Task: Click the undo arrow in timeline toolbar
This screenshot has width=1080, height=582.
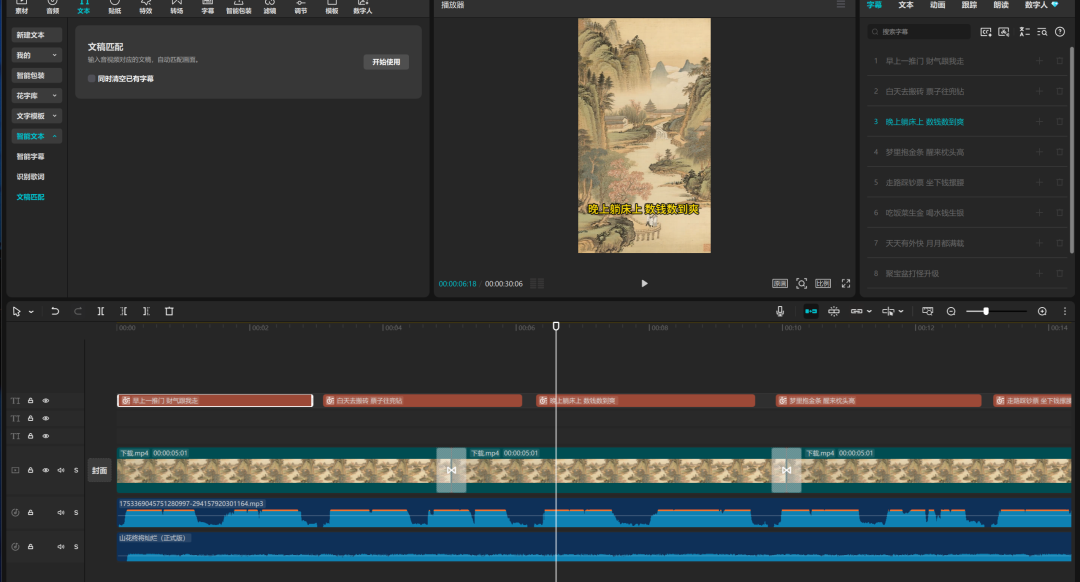Action: coord(55,311)
